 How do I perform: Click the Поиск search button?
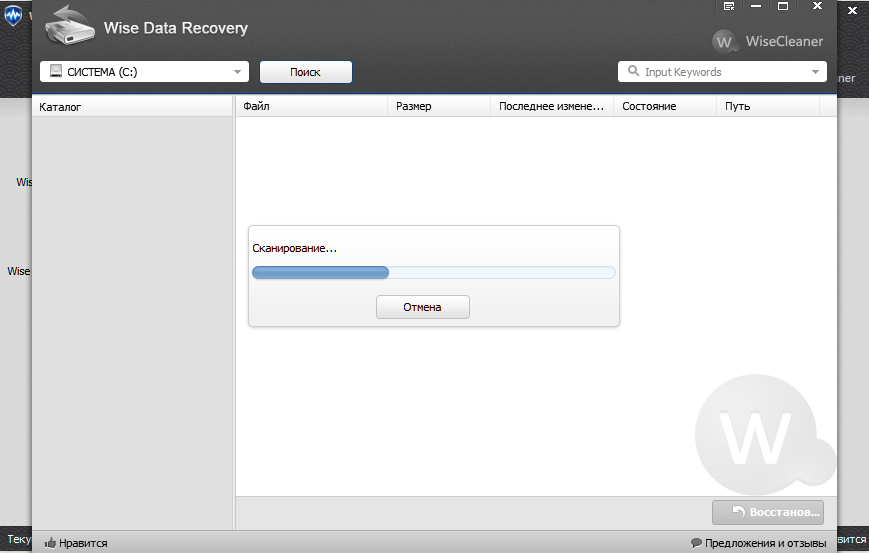(305, 72)
